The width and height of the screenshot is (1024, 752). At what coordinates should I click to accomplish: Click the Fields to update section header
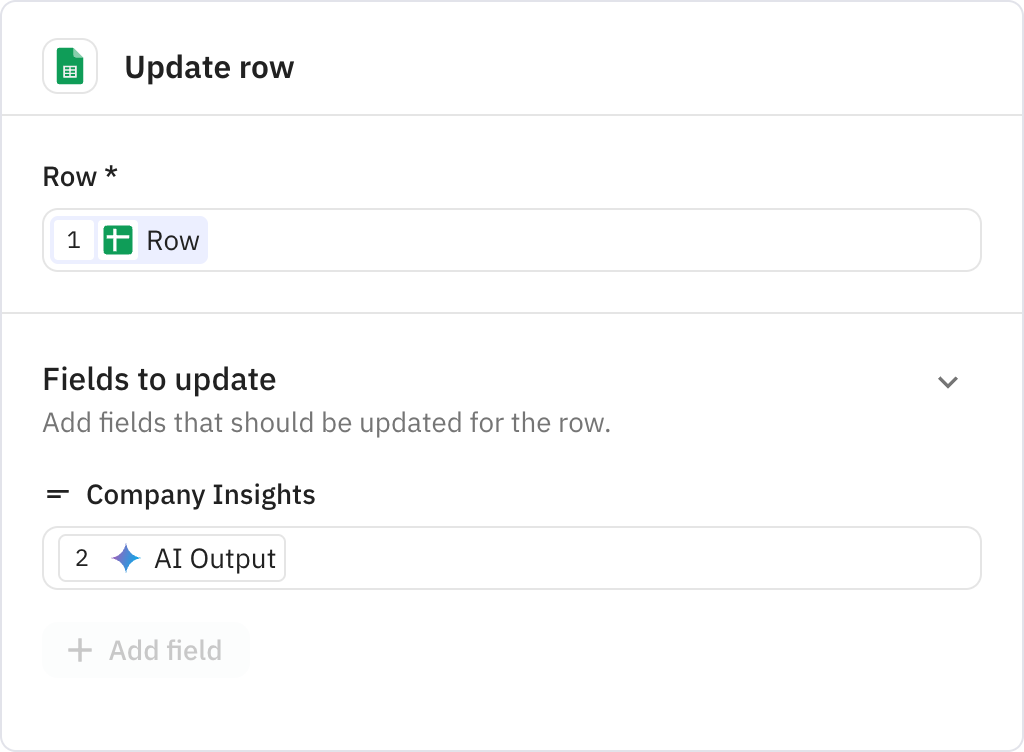click(x=159, y=380)
